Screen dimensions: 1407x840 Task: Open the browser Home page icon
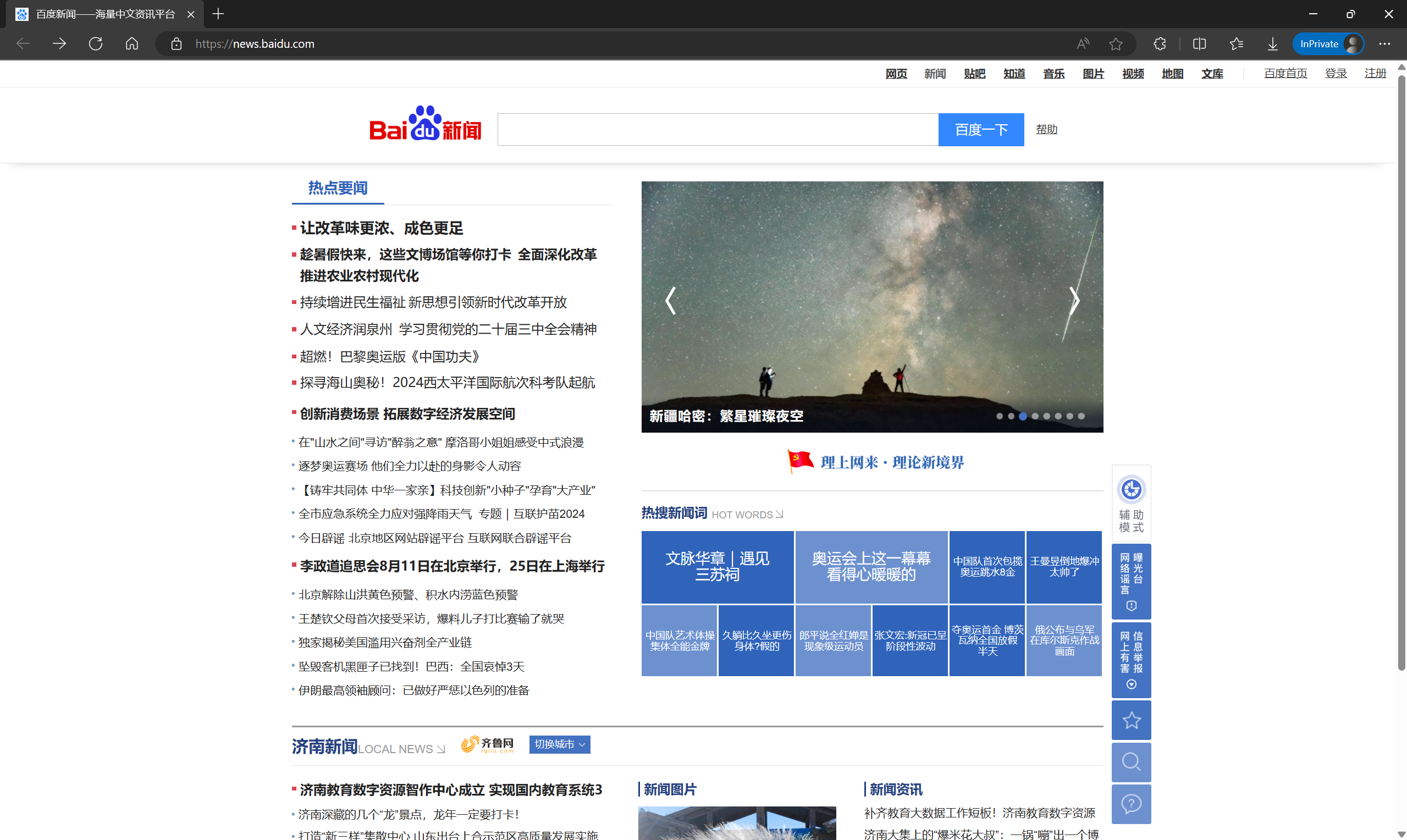[x=132, y=43]
